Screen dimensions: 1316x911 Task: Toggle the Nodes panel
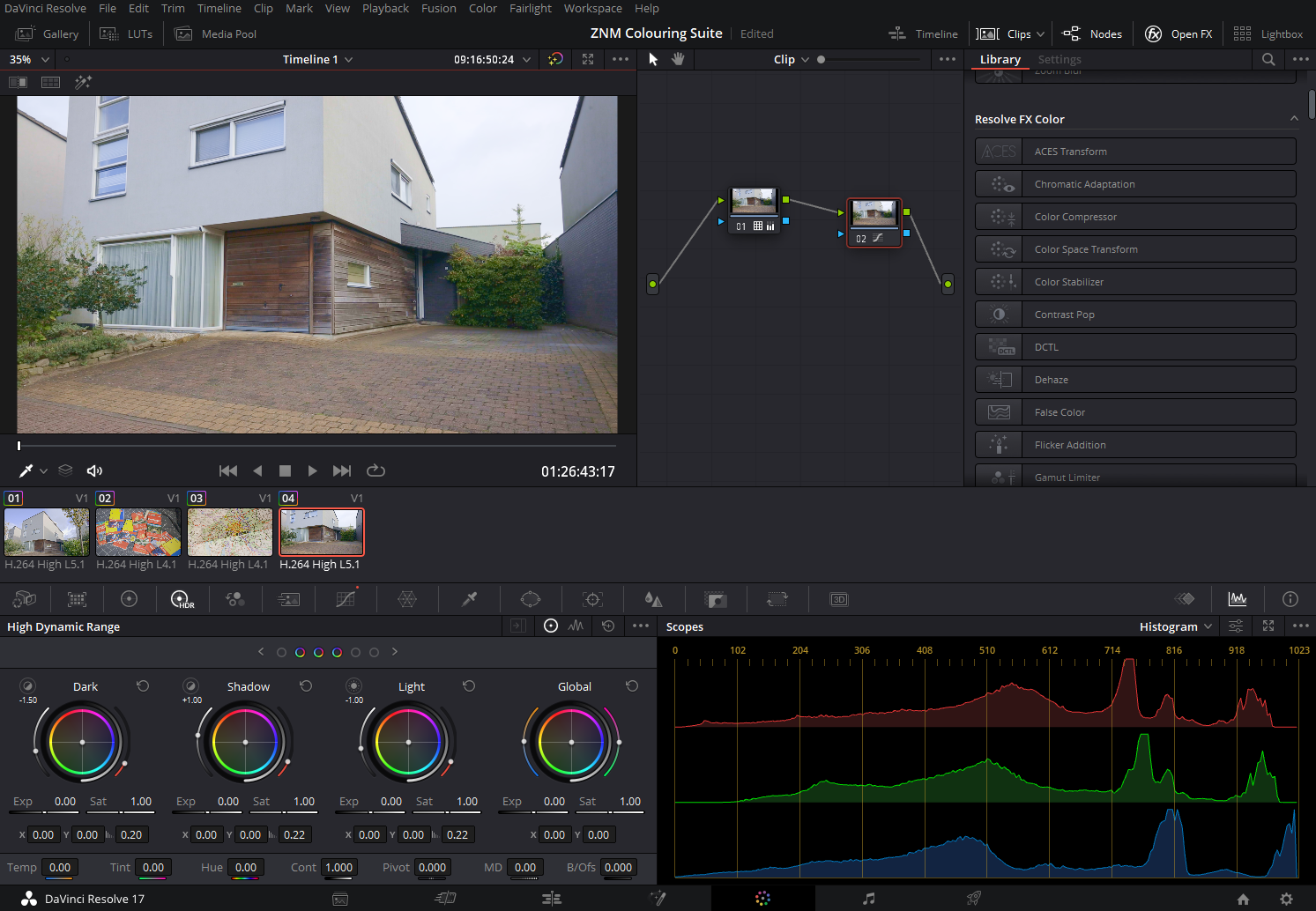[x=1092, y=33]
